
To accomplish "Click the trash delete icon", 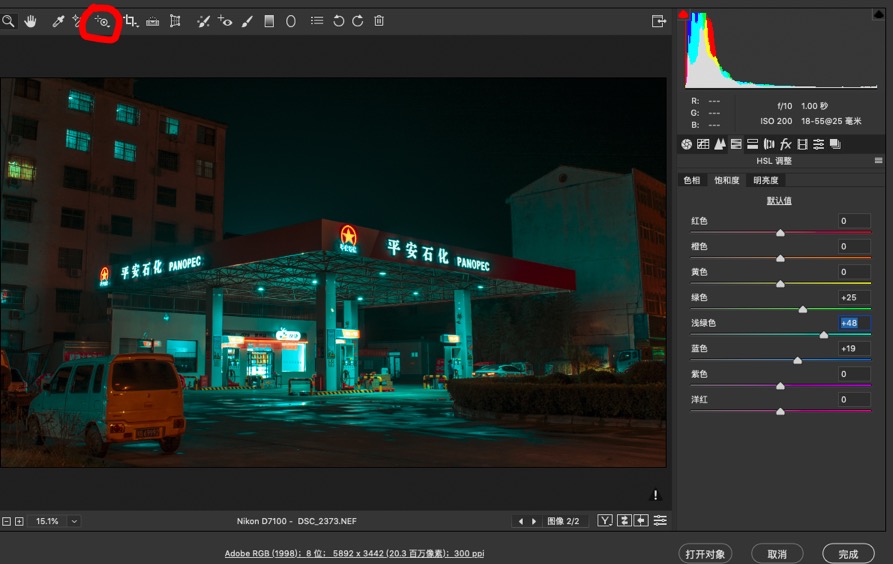I will [x=379, y=22].
